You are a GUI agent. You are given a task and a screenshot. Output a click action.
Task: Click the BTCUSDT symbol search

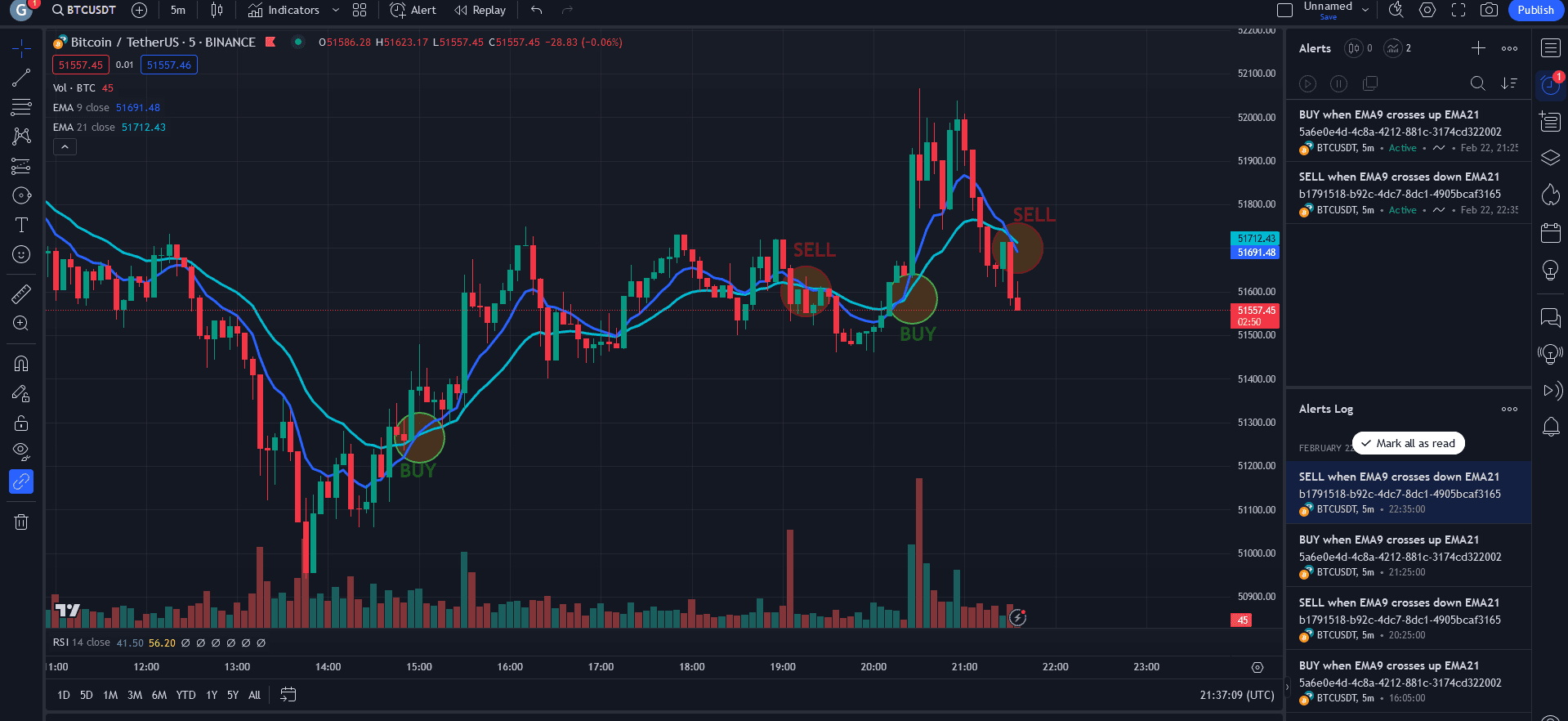coord(84,11)
